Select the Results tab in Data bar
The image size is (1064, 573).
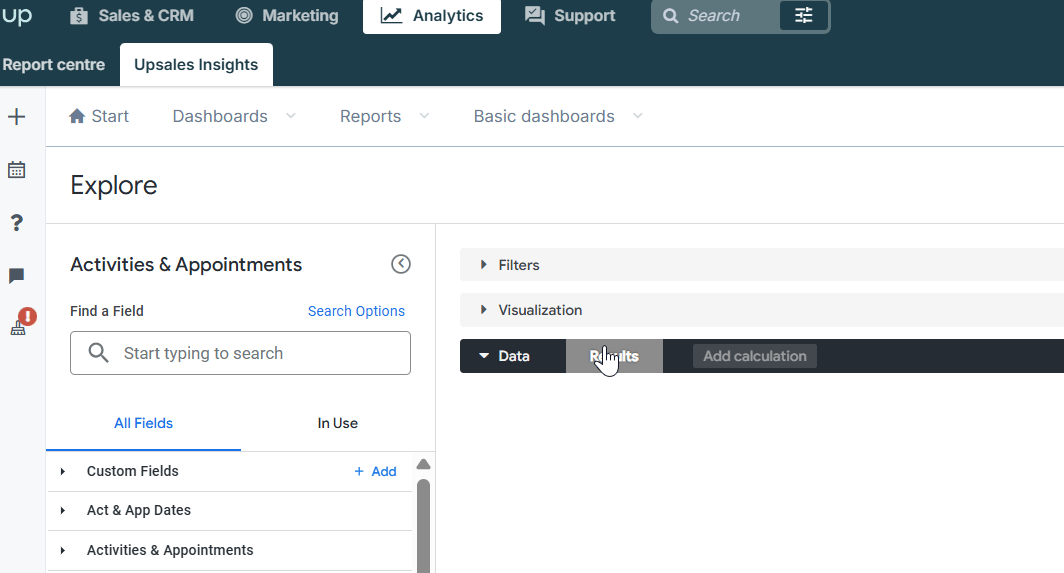click(x=614, y=356)
